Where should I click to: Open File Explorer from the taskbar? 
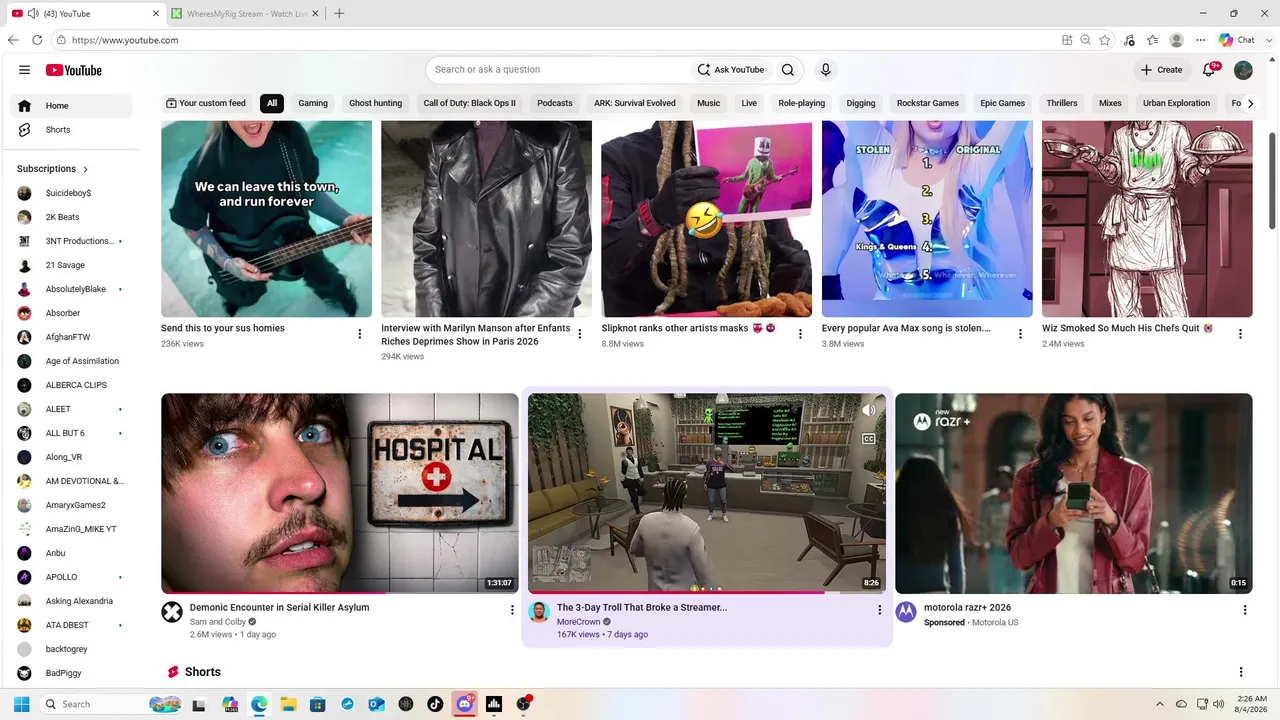click(288, 704)
